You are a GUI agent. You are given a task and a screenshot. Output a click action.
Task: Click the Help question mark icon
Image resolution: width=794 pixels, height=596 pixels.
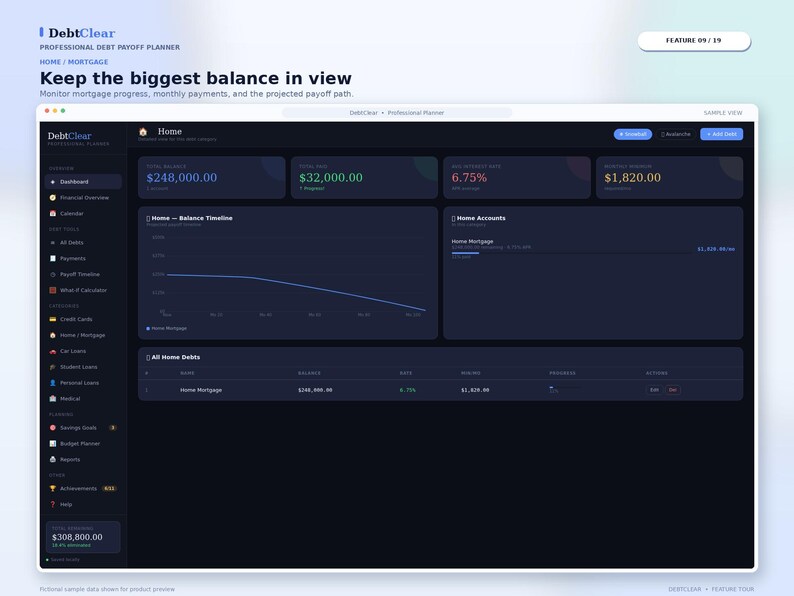tap(53, 504)
